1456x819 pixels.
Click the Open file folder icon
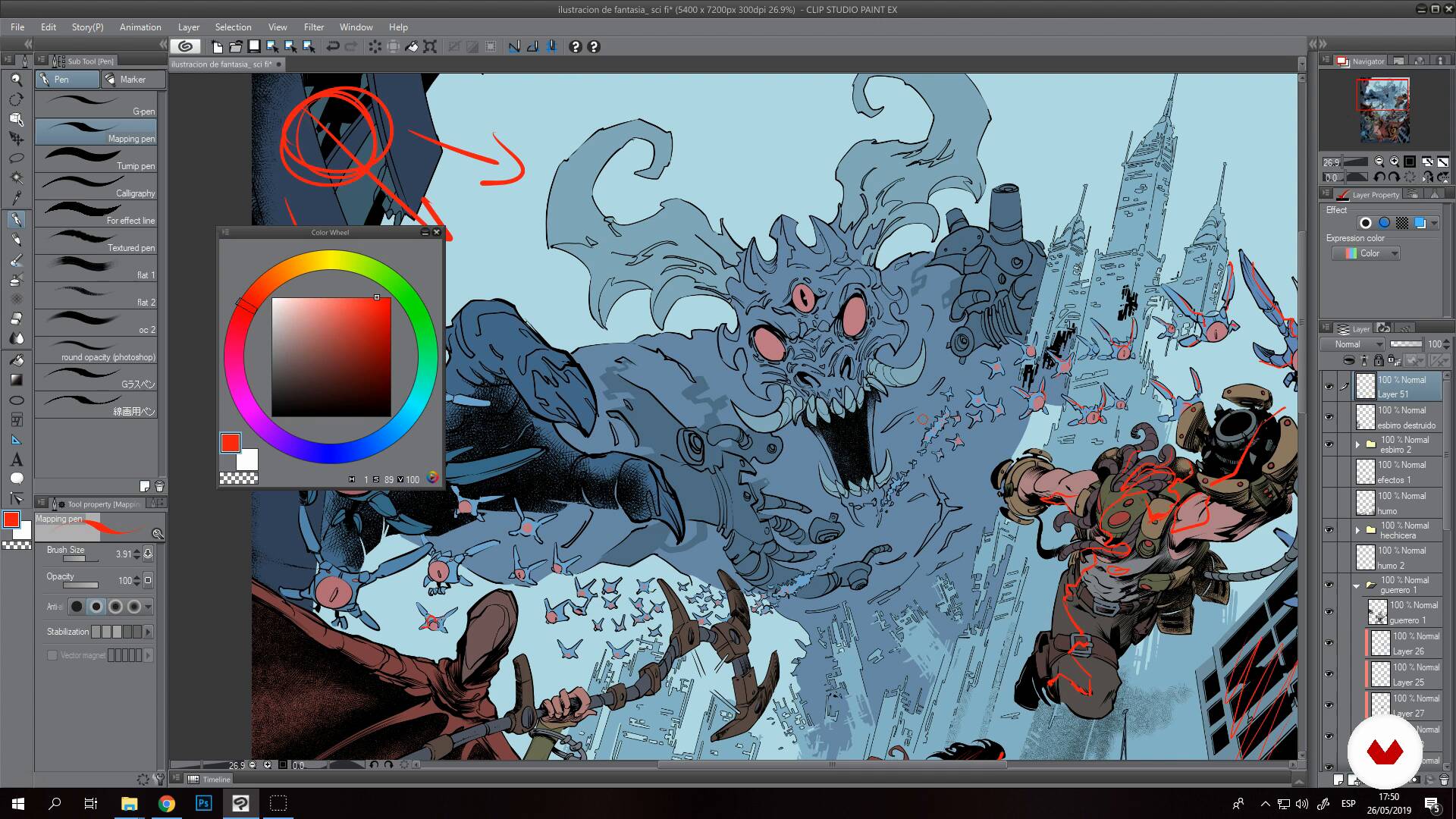(236, 46)
